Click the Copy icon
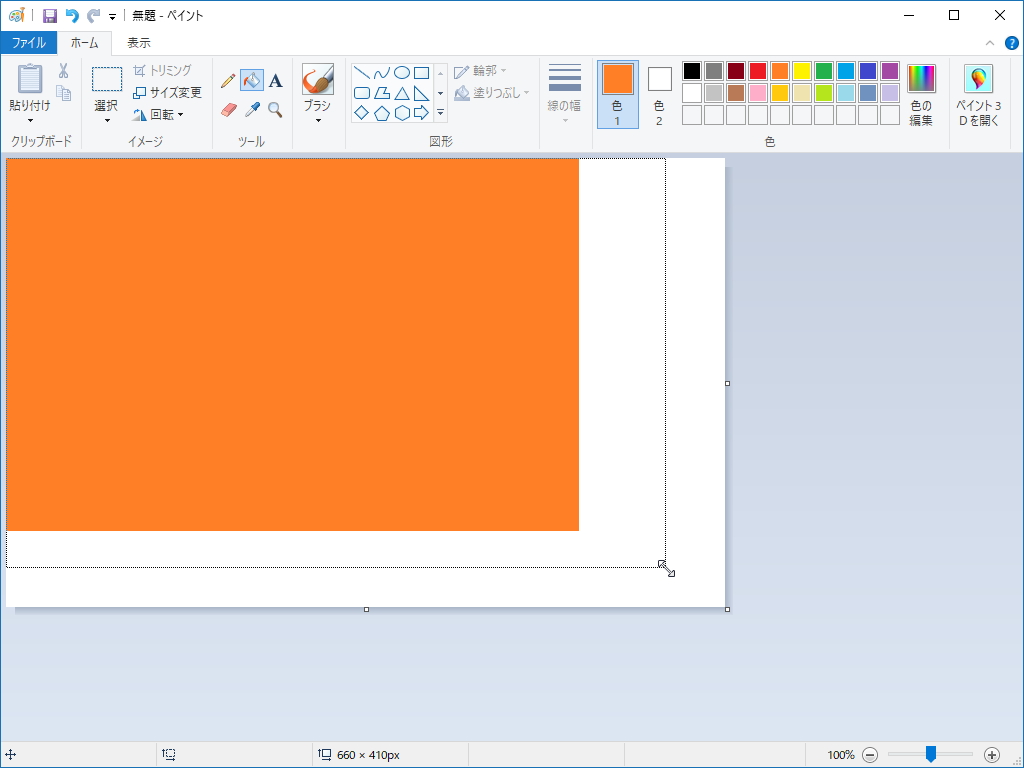The height and width of the screenshot is (768, 1024). 63,93
